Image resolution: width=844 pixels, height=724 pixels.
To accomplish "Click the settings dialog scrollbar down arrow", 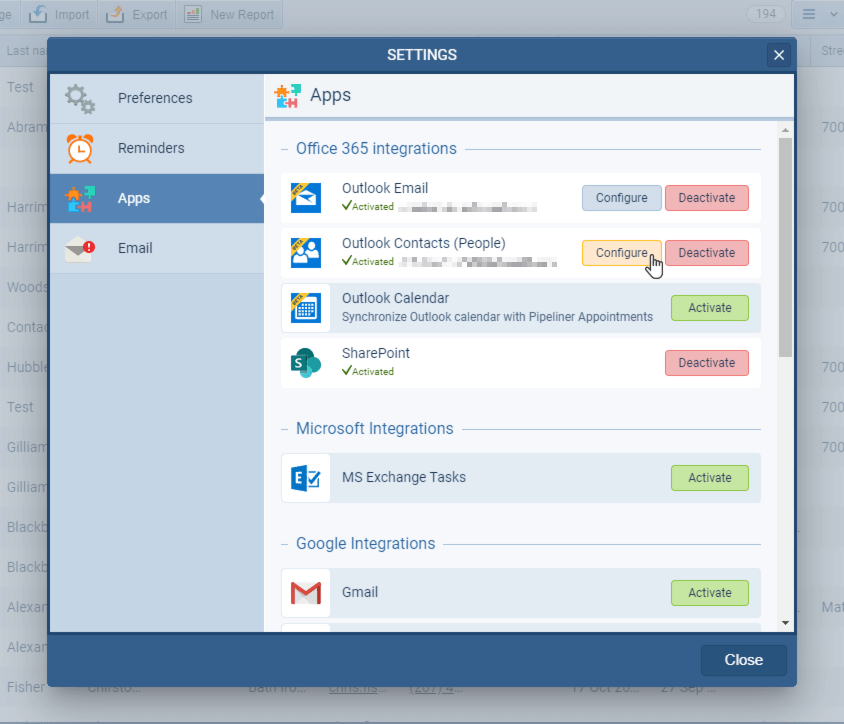I will click(x=785, y=621).
